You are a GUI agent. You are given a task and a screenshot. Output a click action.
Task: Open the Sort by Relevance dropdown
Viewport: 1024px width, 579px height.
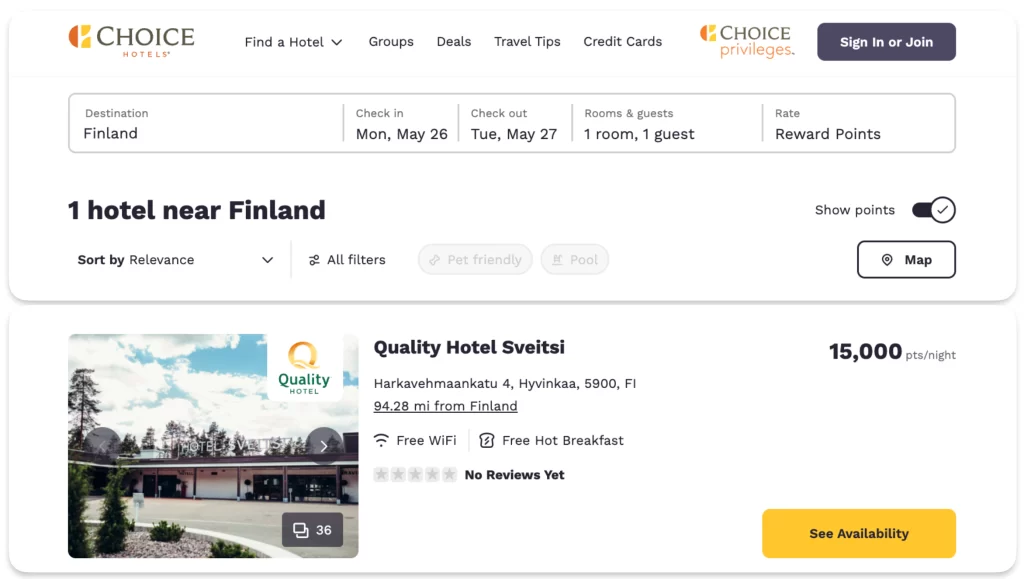175,260
